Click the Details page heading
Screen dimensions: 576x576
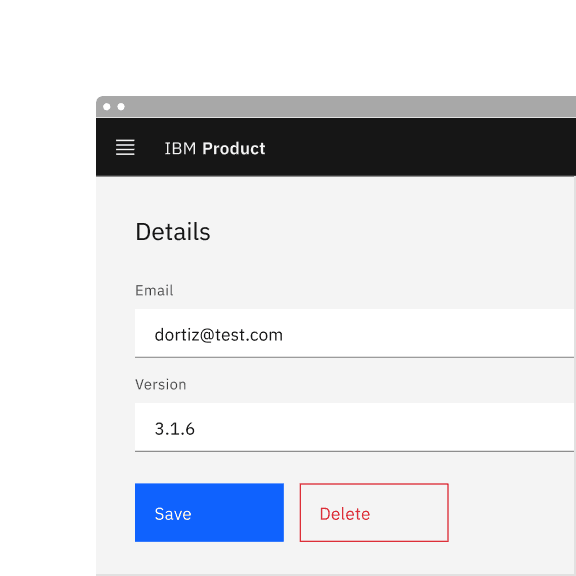point(173,232)
